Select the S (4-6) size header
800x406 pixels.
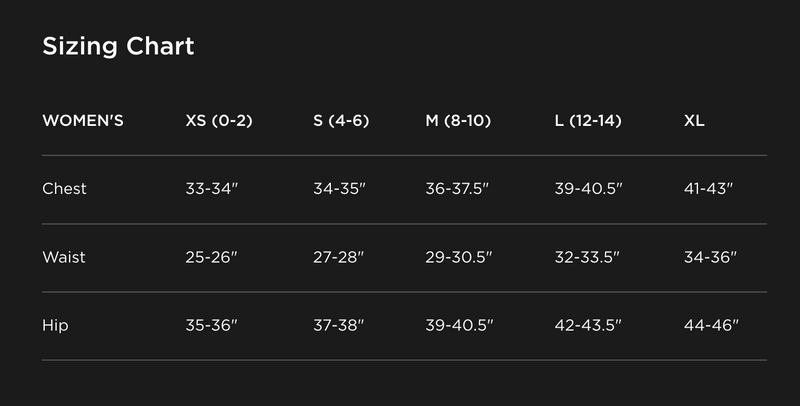pyautogui.click(x=341, y=121)
